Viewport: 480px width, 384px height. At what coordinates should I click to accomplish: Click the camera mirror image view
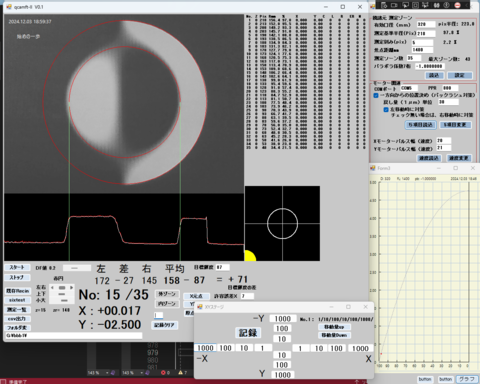(124, 104)
